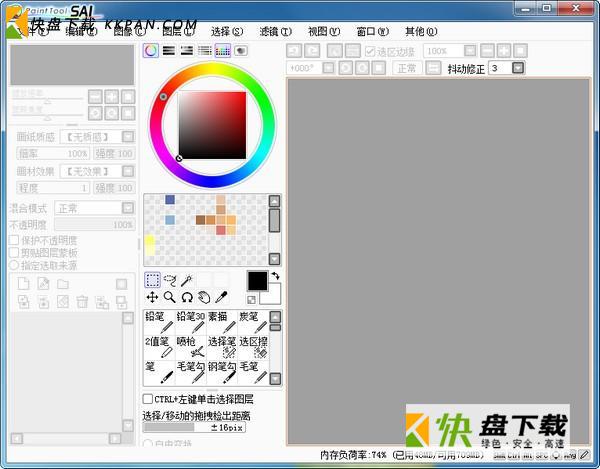Image resolution: width=600 pixels, height=469 pixels.
Task: Choose the 喷枪 airbrush tool
Action: point(191,347)
